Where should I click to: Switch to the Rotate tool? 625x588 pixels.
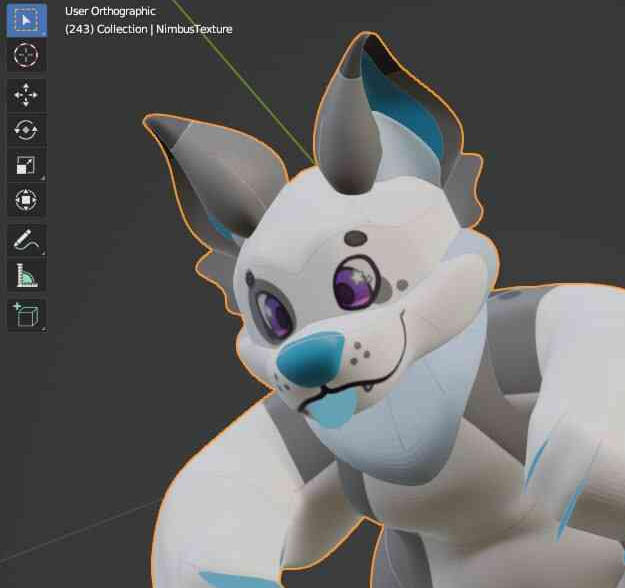click(26, 130)
